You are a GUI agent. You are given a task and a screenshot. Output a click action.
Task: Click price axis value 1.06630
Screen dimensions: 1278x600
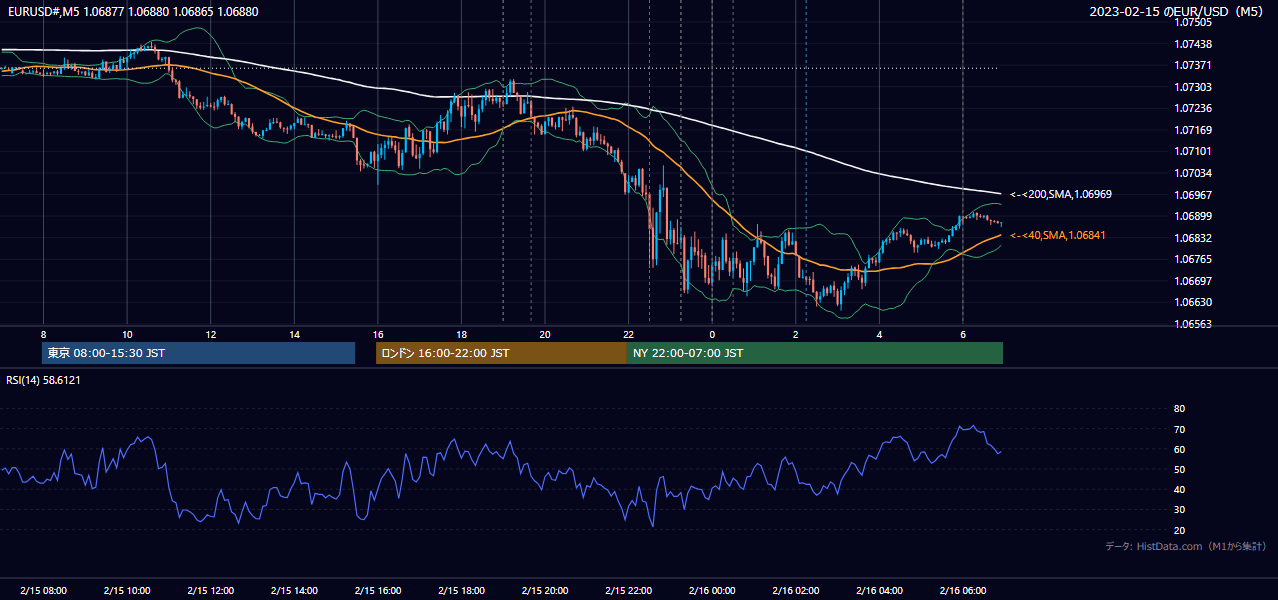click(1193, 302)
